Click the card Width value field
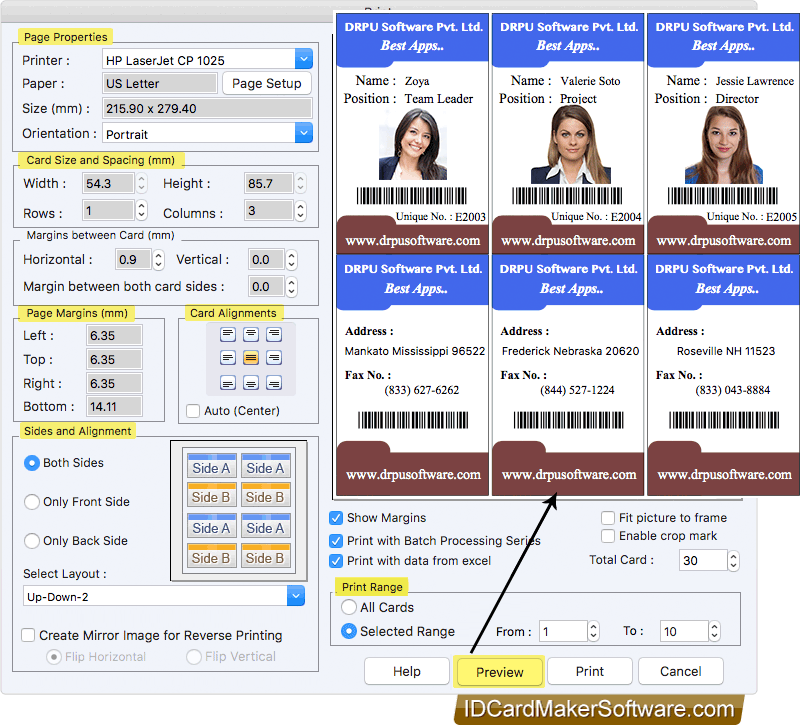The width and height of the screenshot is (802, 725). coord(108,183)
